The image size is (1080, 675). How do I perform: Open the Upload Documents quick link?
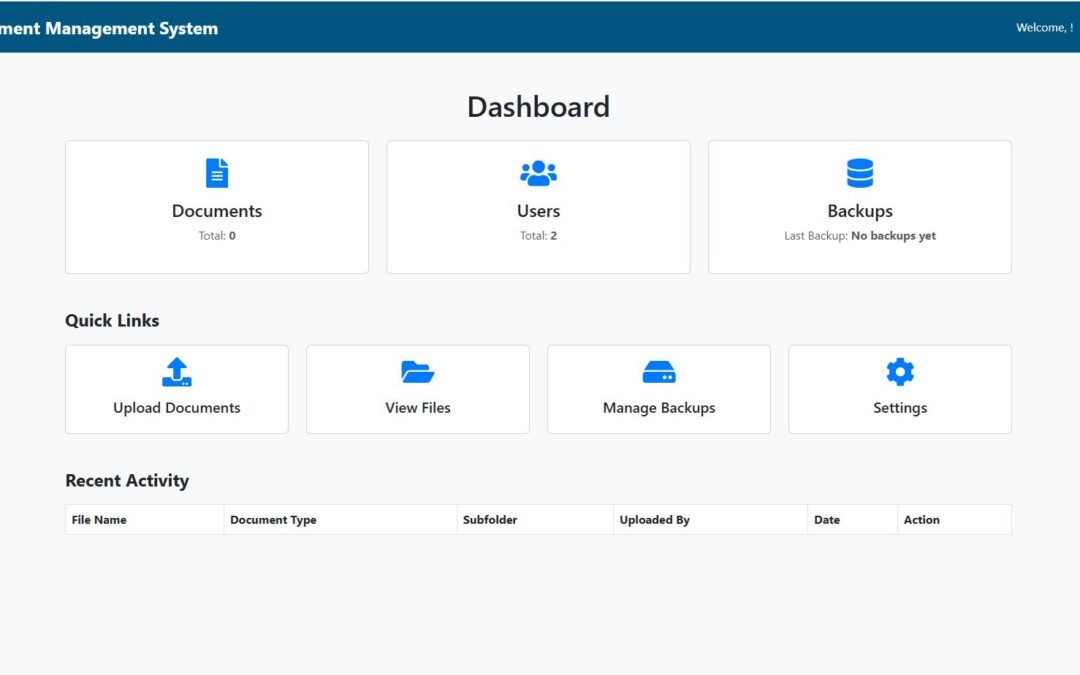pyautogui.click(x=176, y=389)
